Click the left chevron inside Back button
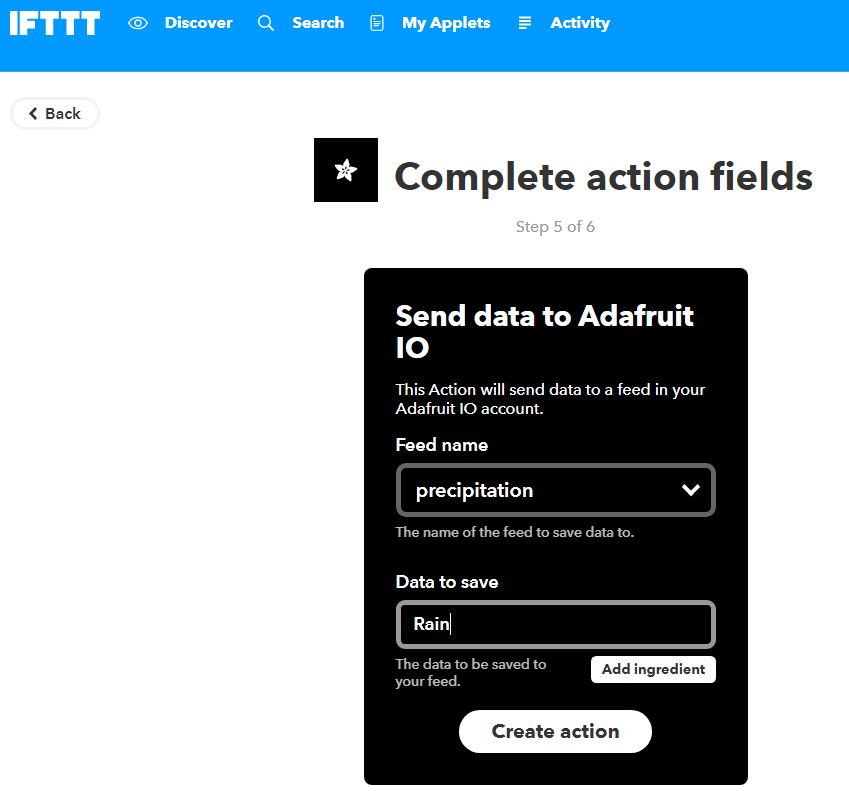849x791 pixels. 33,113
